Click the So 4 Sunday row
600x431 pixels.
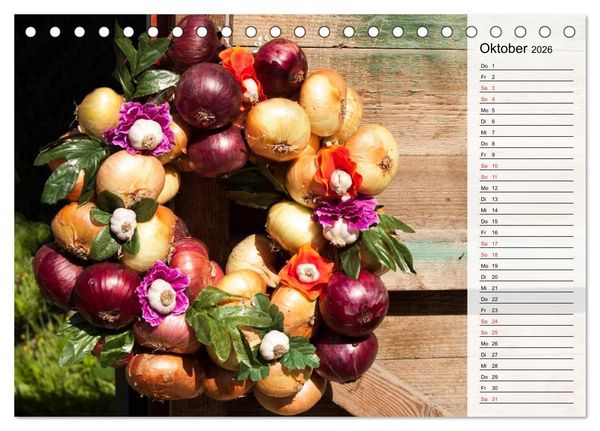tap(527, 99)
